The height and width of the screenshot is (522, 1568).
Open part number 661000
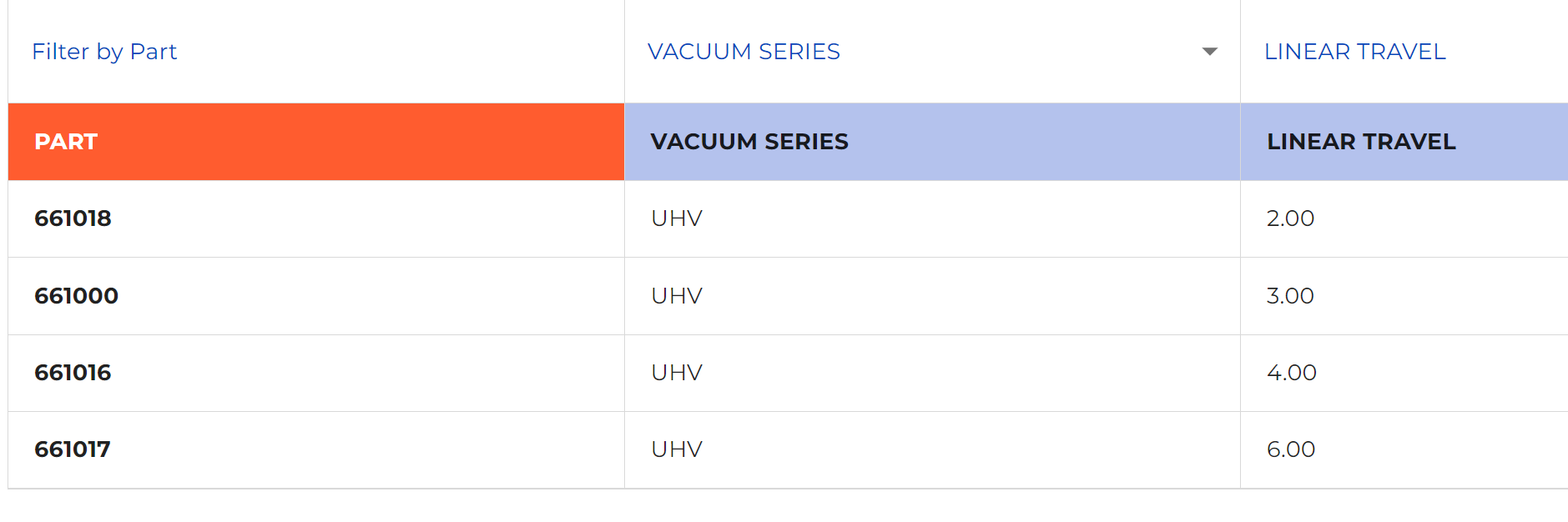[76, 296]
